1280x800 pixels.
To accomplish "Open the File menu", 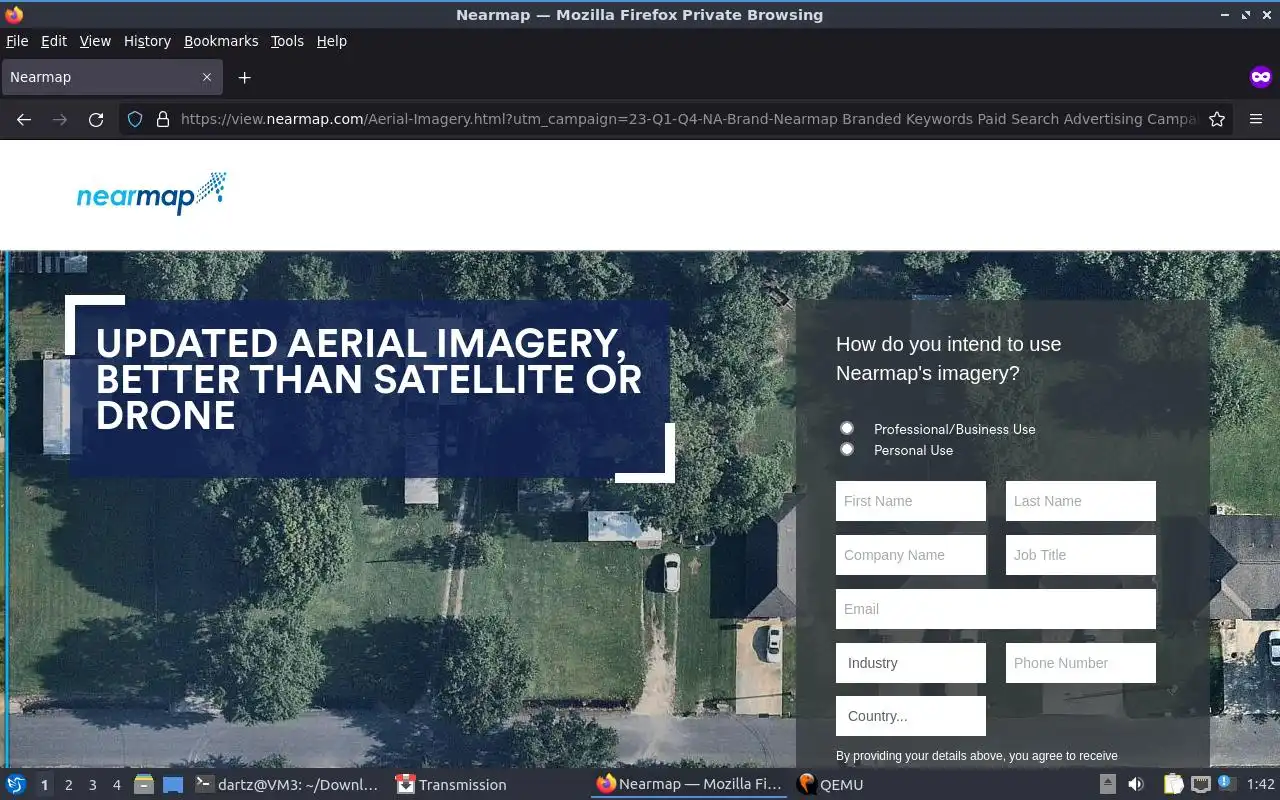I will [17, 41].
